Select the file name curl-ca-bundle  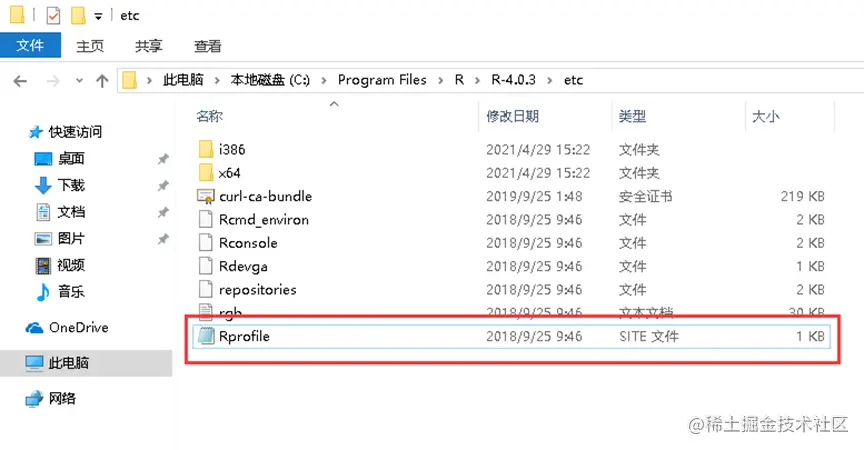click(x=266, y=196)
